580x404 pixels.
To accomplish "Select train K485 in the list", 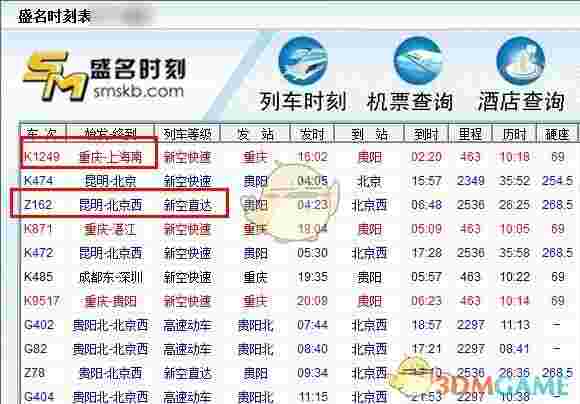I will 38,277.
